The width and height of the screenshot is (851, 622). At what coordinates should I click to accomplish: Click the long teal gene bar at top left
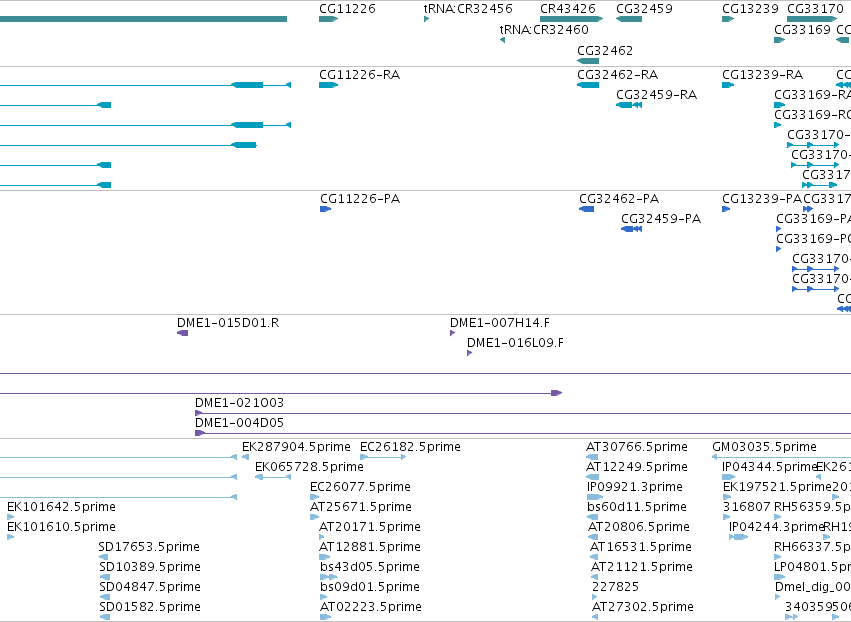click(x=143, y=19)
